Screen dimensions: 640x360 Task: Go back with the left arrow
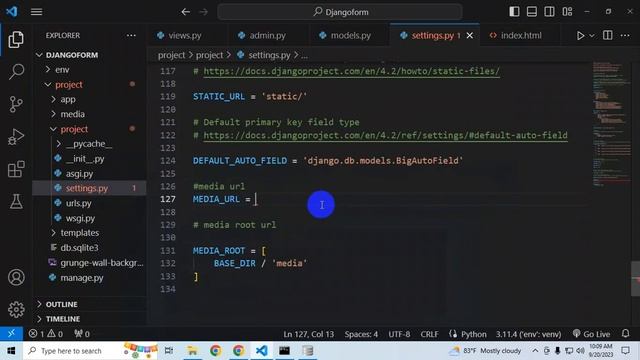click(x=186, y=12)
